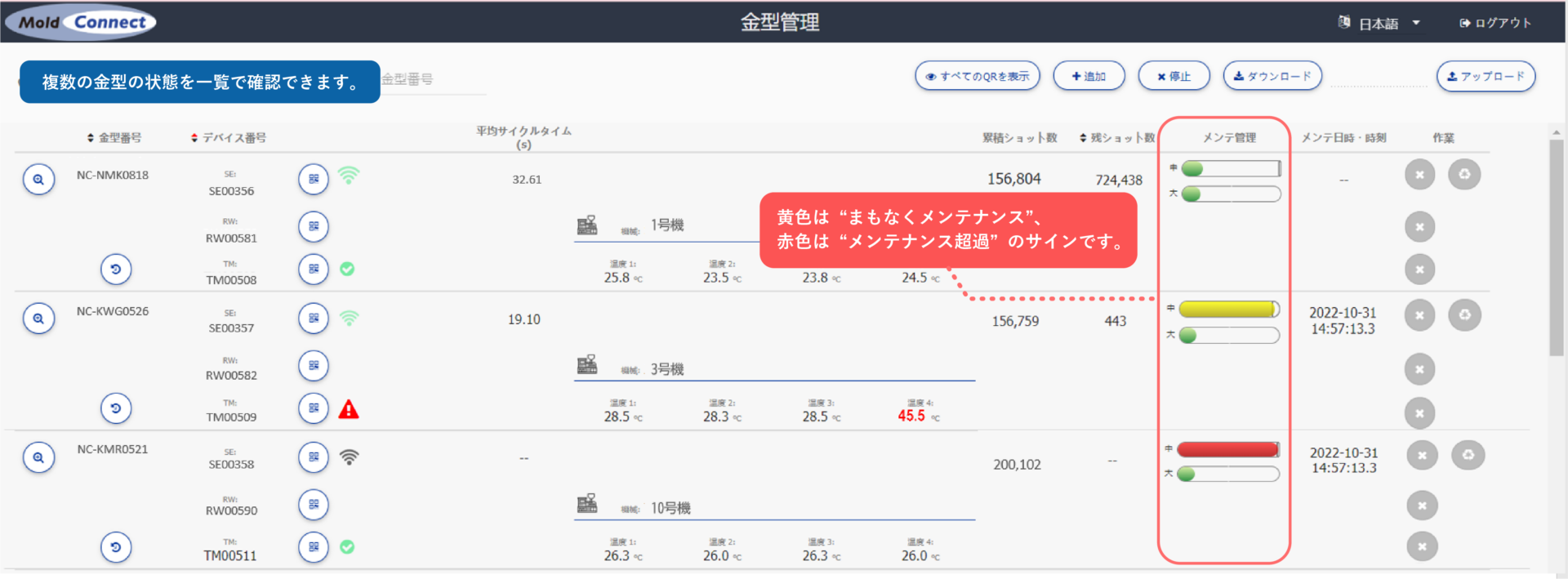Toggle show all QR codes button
Viewport: 1568px width, 579px height.
(977, 76)
